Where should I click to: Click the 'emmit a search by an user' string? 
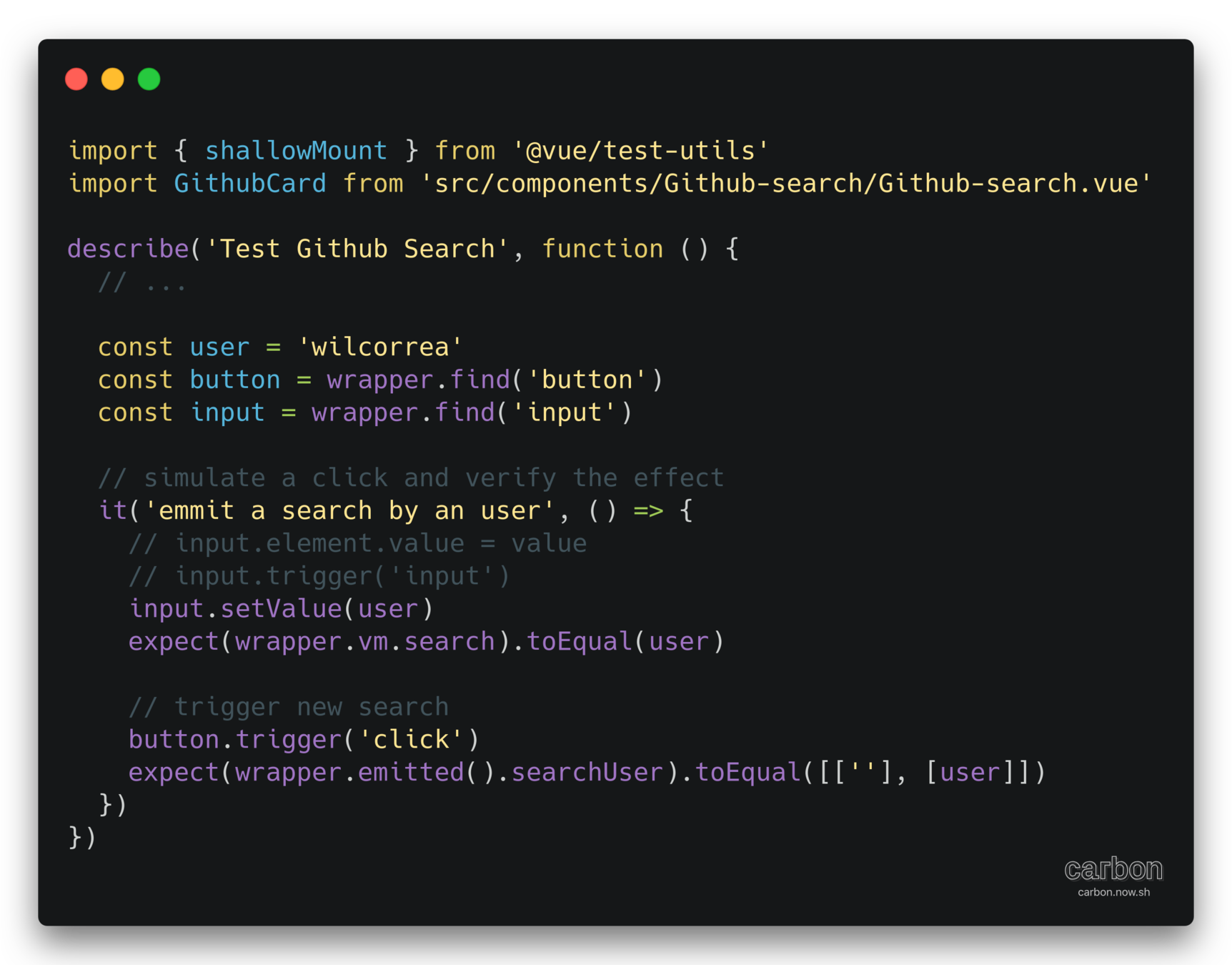pyautogui.click(x=349, y=510)
